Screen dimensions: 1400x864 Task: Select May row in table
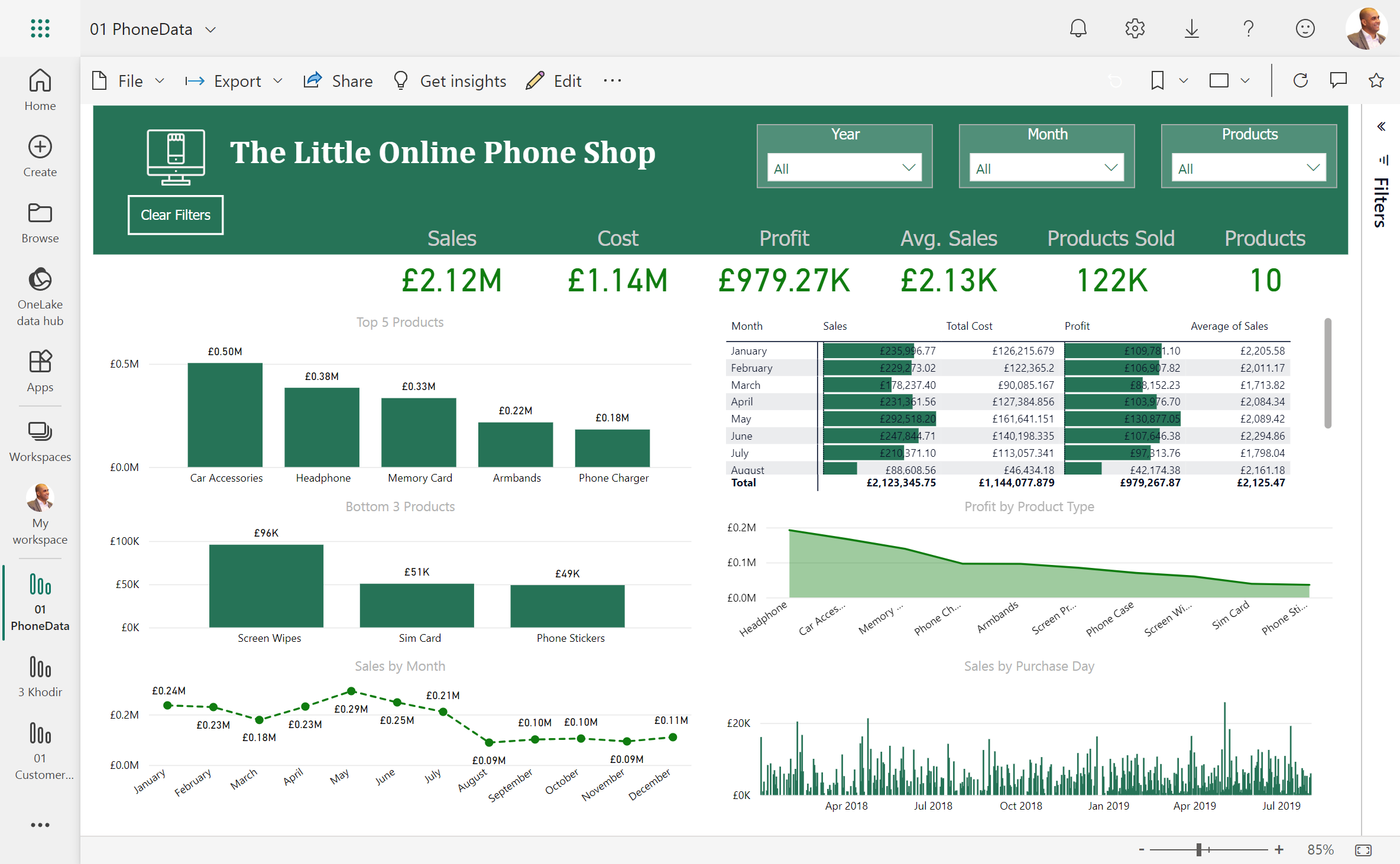tap(1007, 418)
